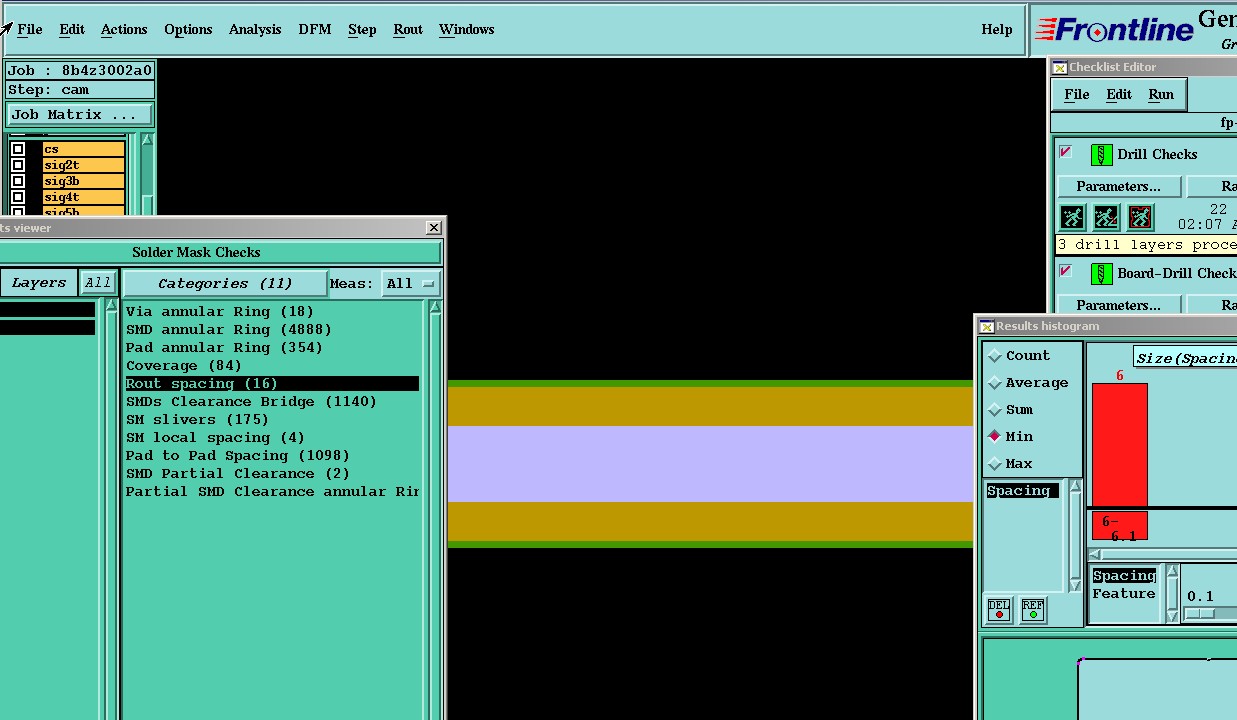
Task: Select SMD Partial Clearance (2) category
Action: (238, 474)
